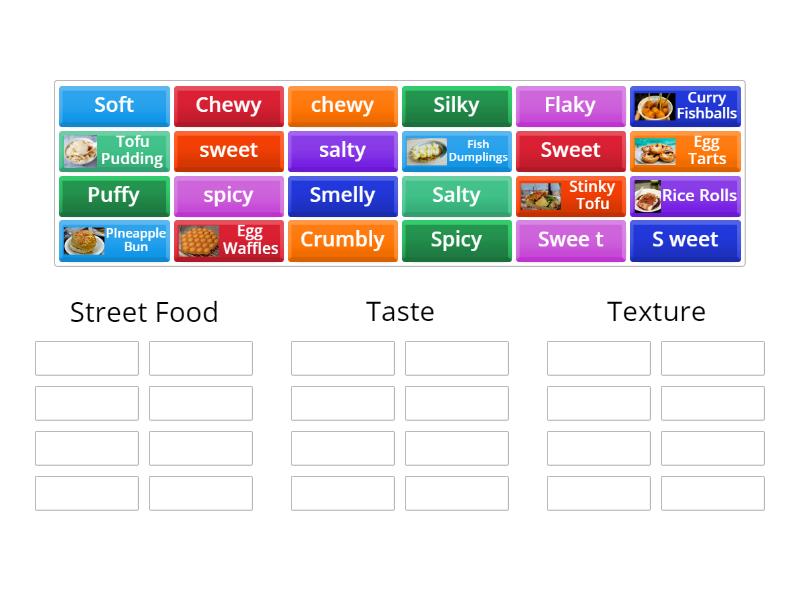Select the first empty slot under Taste
The image size is (800, 600).
coord(343,357)
